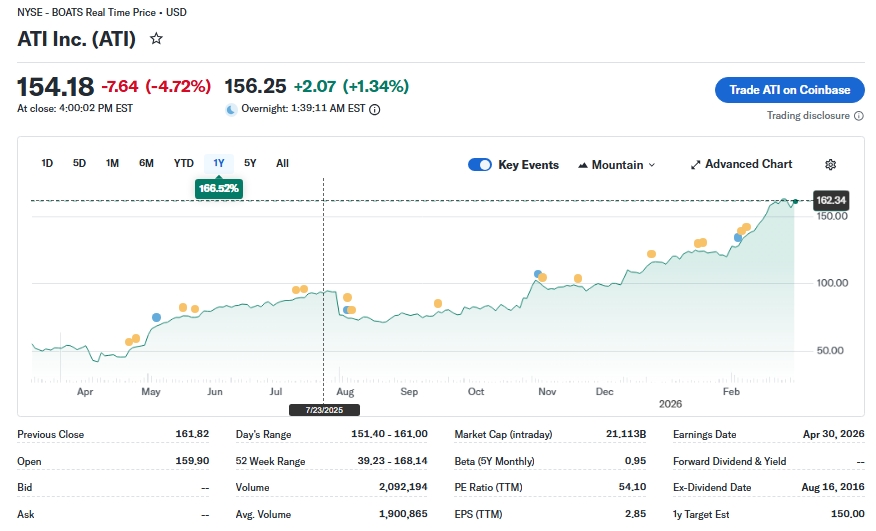
Task: Open the Advanced Chart link
Action: tap(741, 164)
